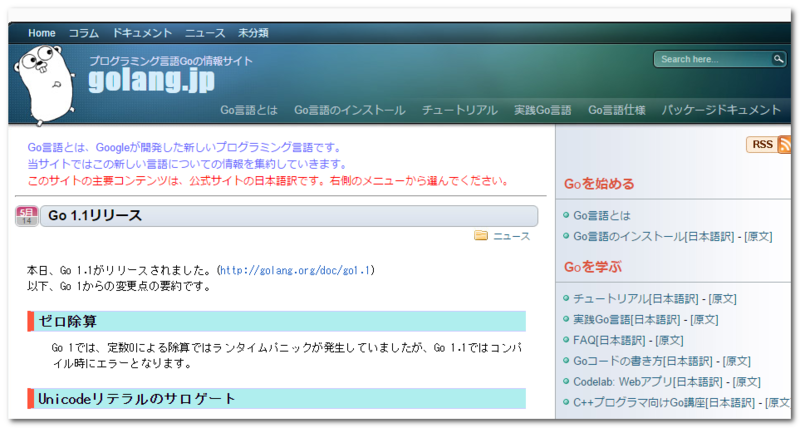The height and width of the screenshot is (428, 800).
Task: Click the プログラミング言語Goの情報サイト tagline
Action: point(171,61)
